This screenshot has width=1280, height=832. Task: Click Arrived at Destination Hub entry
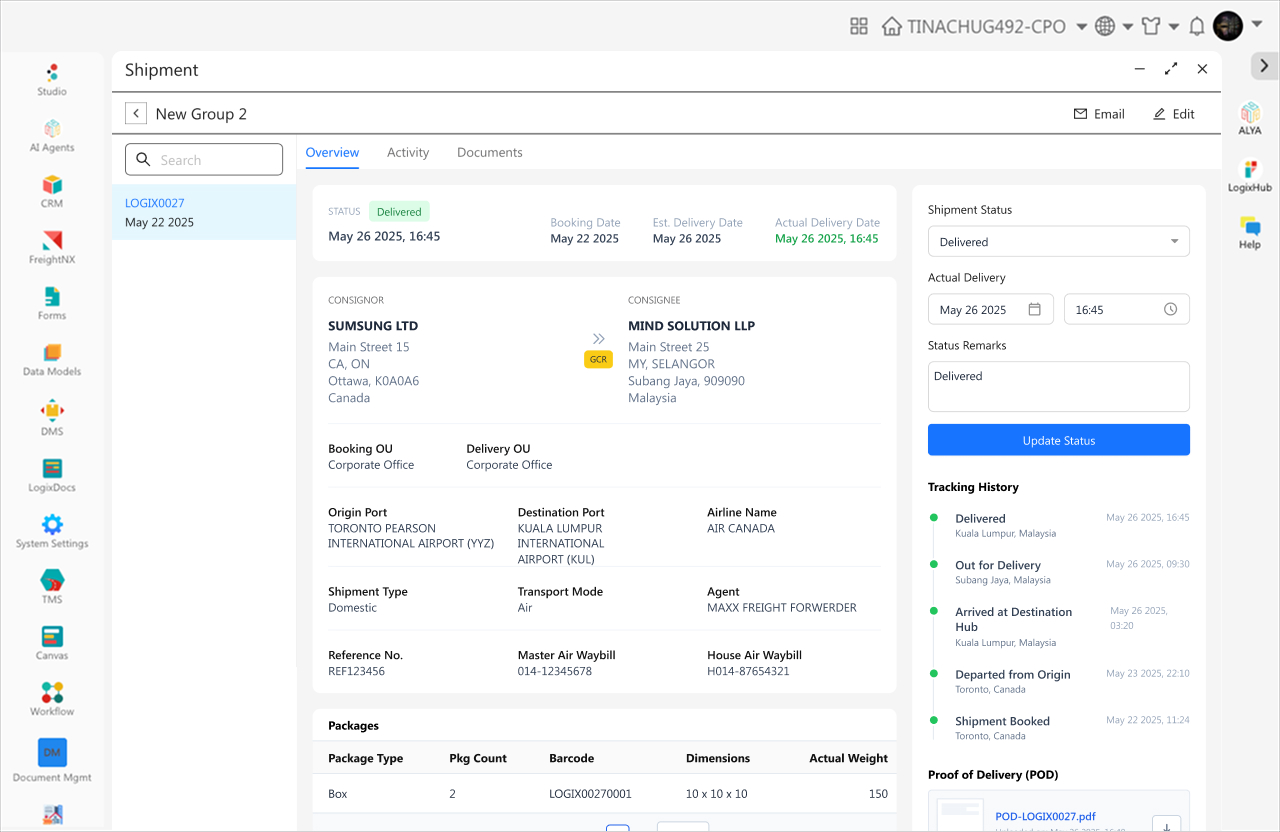[1014, 619]
